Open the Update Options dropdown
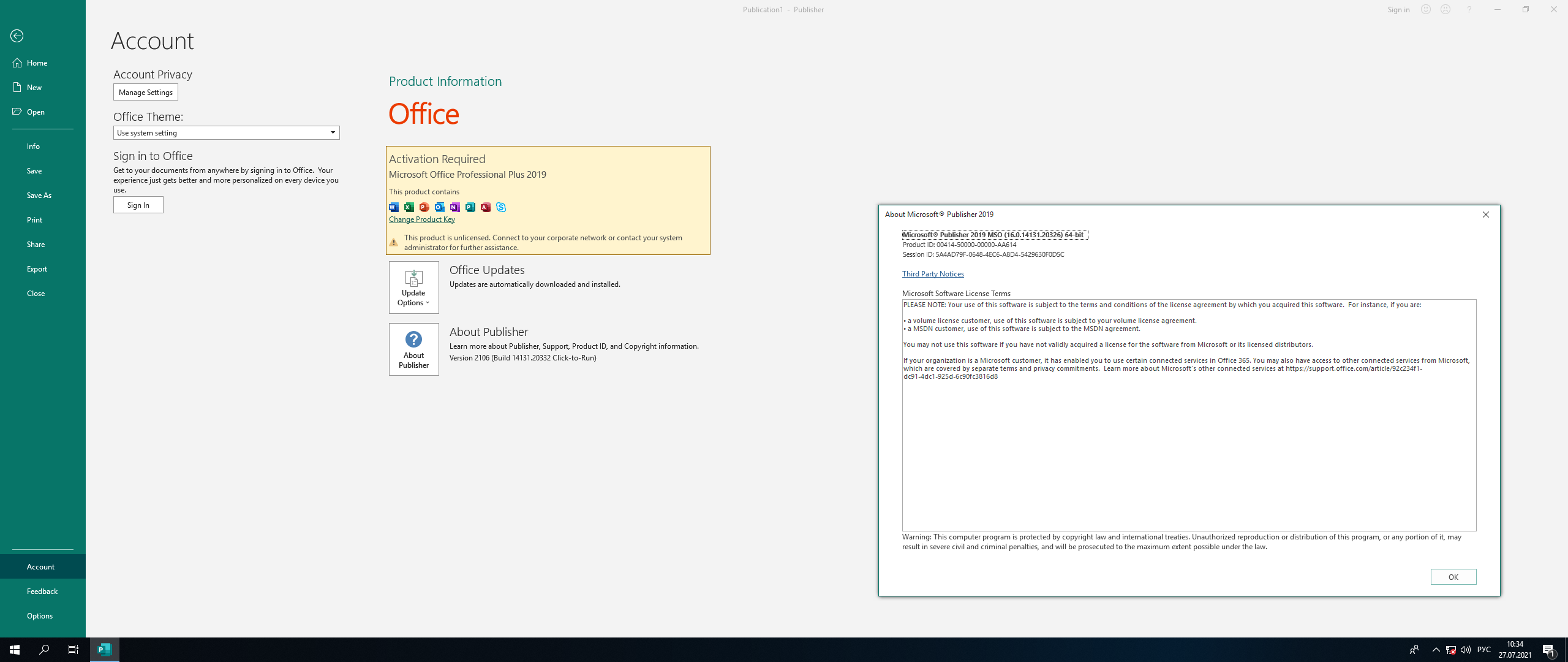Image resolution: width=1568 pixels, height=662 pixels. click(x=413, y=287)
